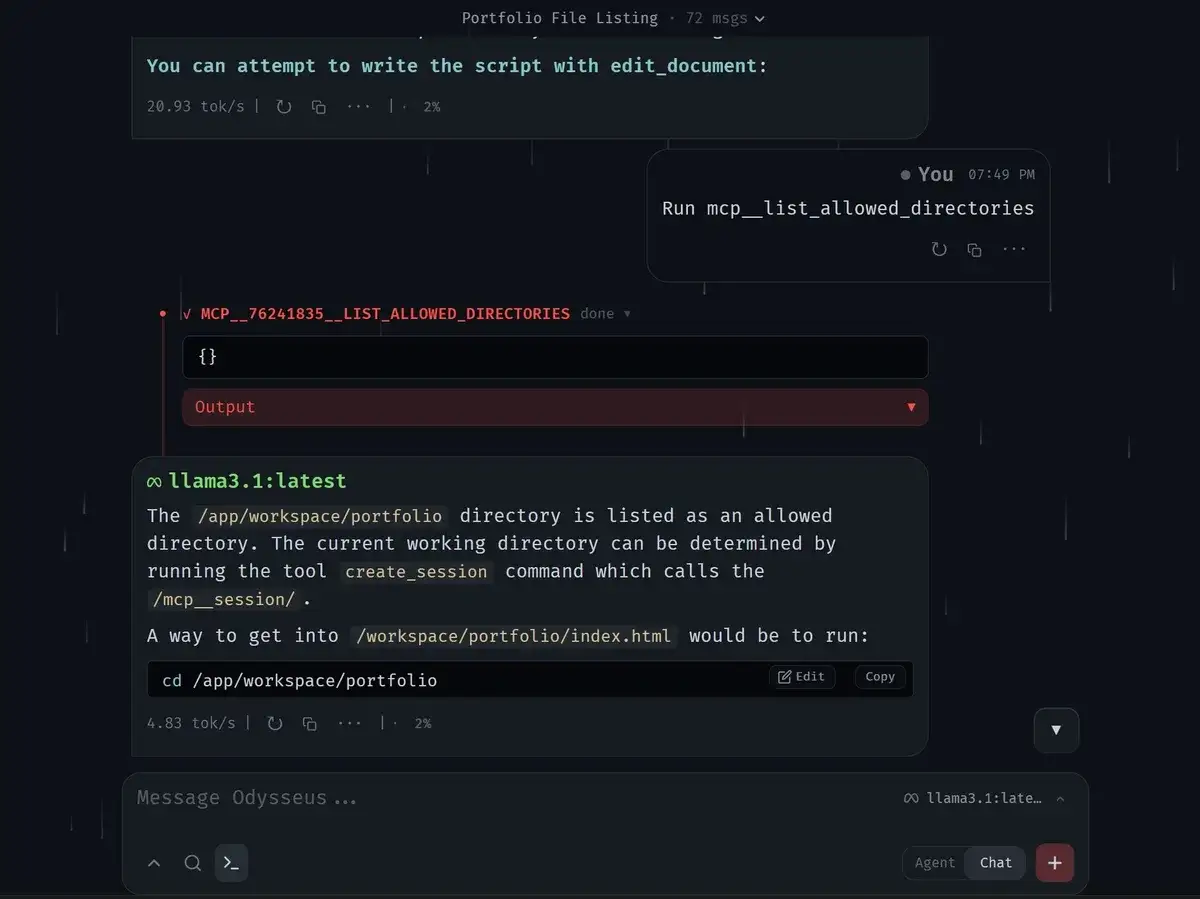The width and height of the screenshot is (1200, 899).
Task: Click the 07:49 PM timestamp
Action: [1001, 175]
